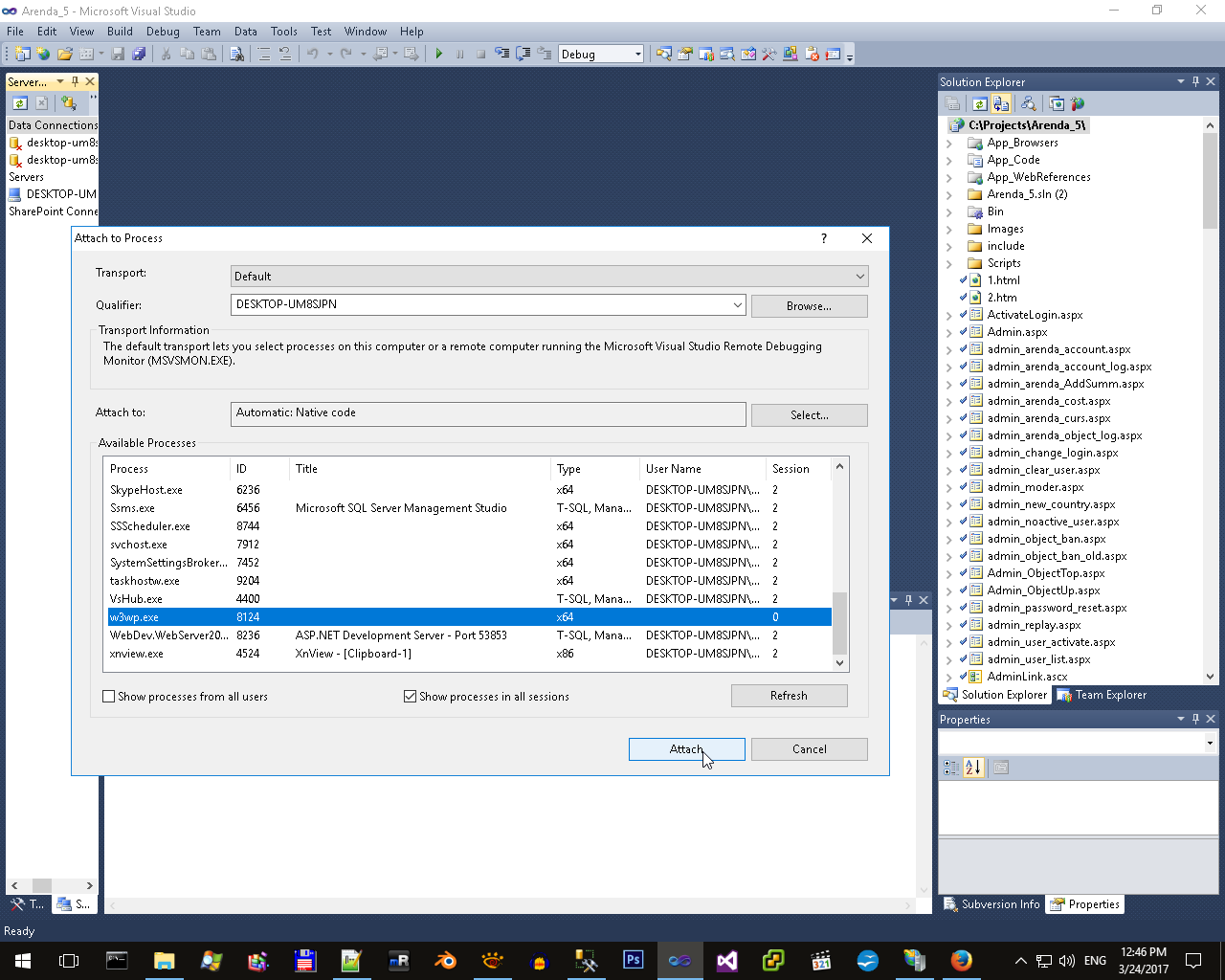Expand the App_Code folder node
The height and width of the screenshot is (980, 1225).
949,161
